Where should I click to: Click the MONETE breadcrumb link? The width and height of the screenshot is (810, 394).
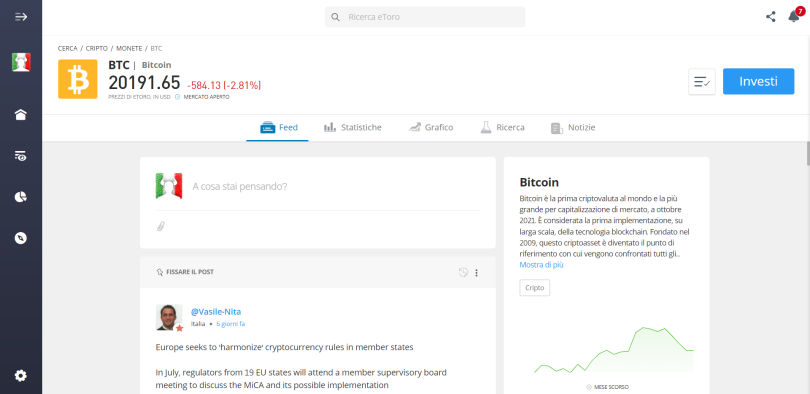point(129,48)
